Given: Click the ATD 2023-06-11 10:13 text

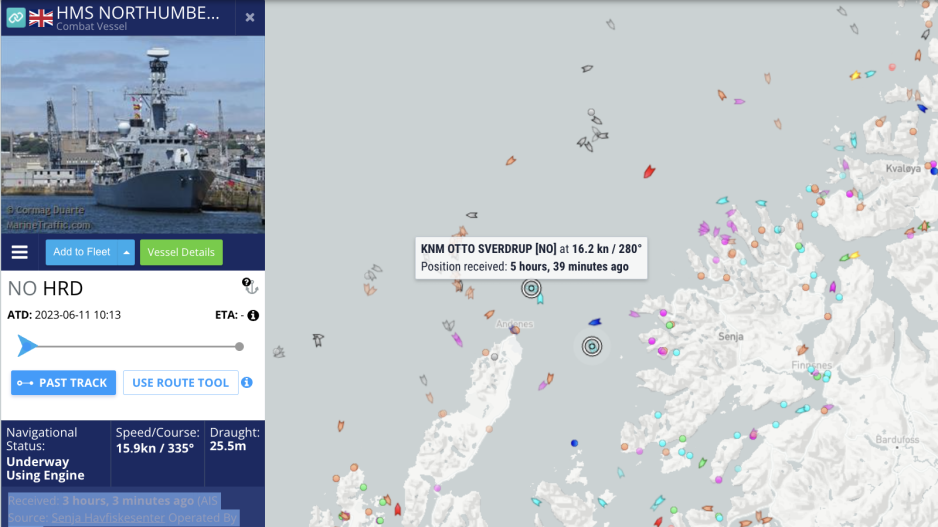Looking at the screenshot, I should (x=64, y=315).
